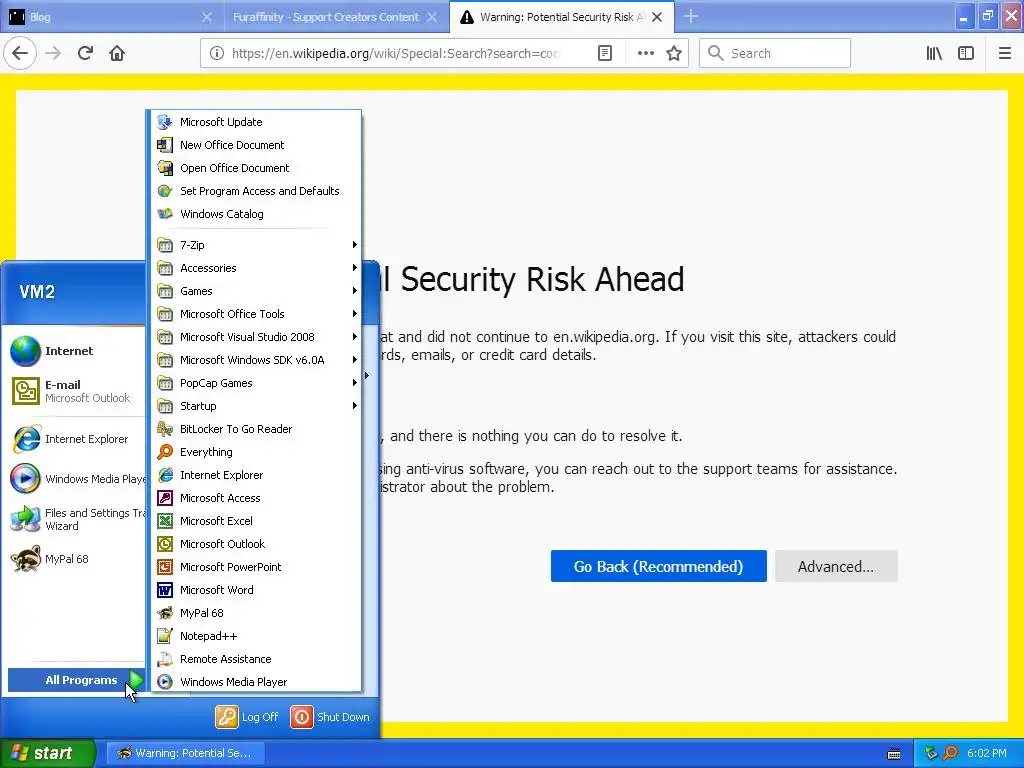Switch to the Blog tab

tap(111, 17)
